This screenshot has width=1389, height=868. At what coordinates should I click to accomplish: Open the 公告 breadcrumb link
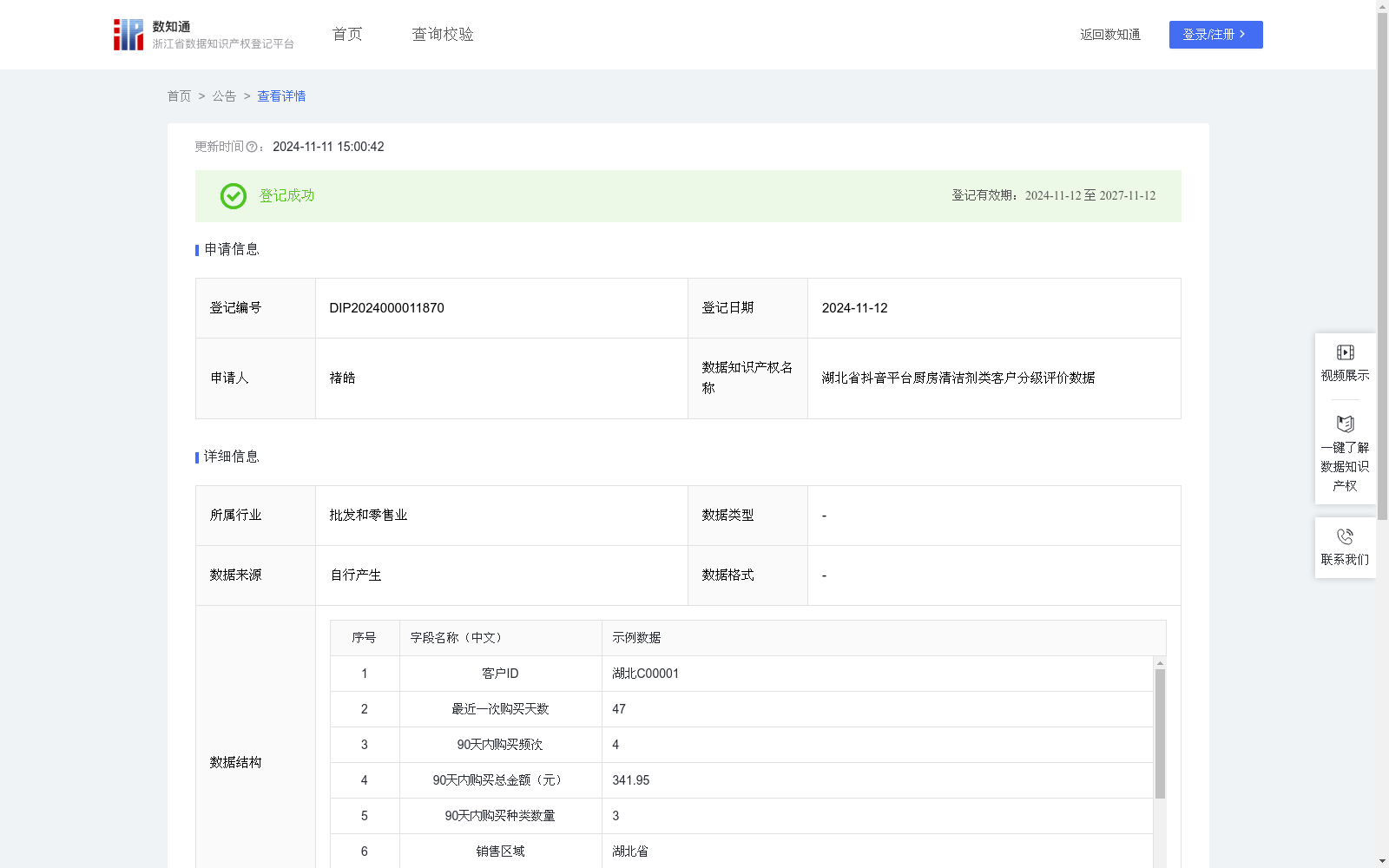(223, 96)
